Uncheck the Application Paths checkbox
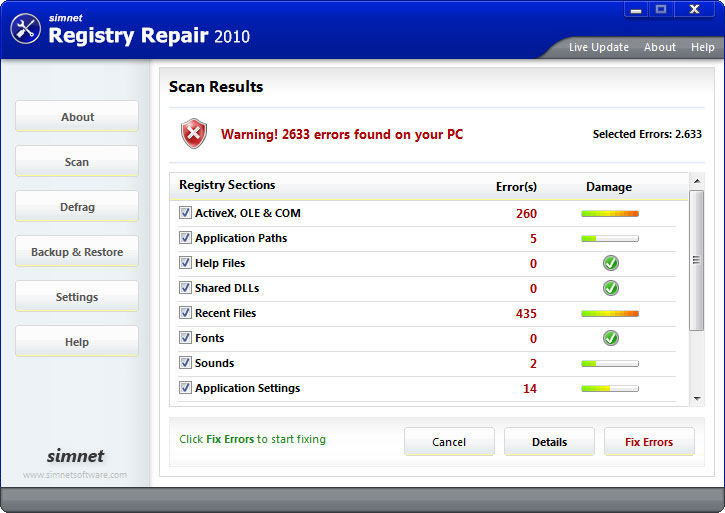This screenshot has height=513, width=725. (x=185, y=238)
